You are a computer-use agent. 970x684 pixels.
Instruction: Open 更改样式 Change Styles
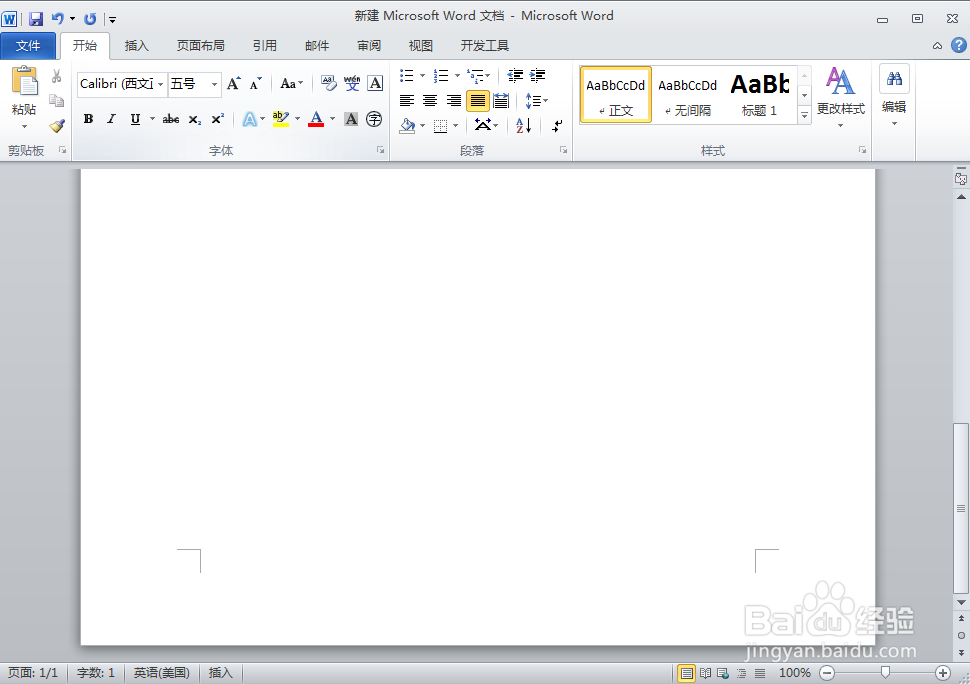[x=840, y=96]
